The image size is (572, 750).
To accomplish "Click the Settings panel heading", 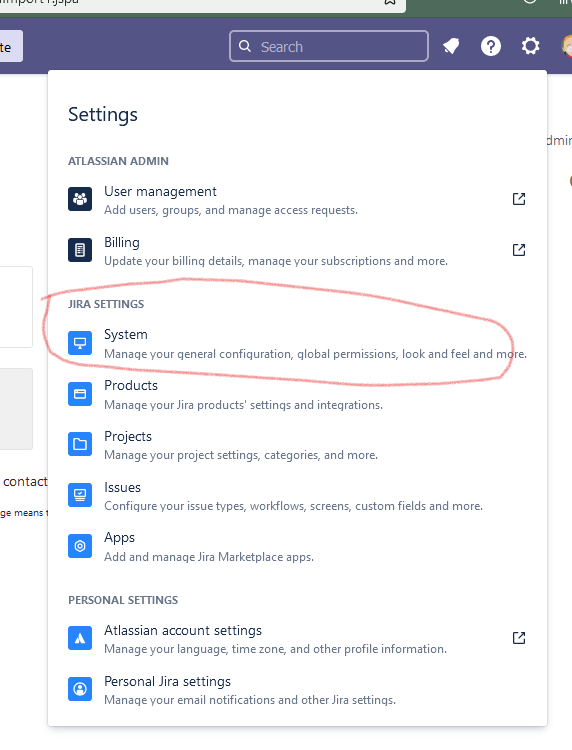I will click(x=103, y=115).
